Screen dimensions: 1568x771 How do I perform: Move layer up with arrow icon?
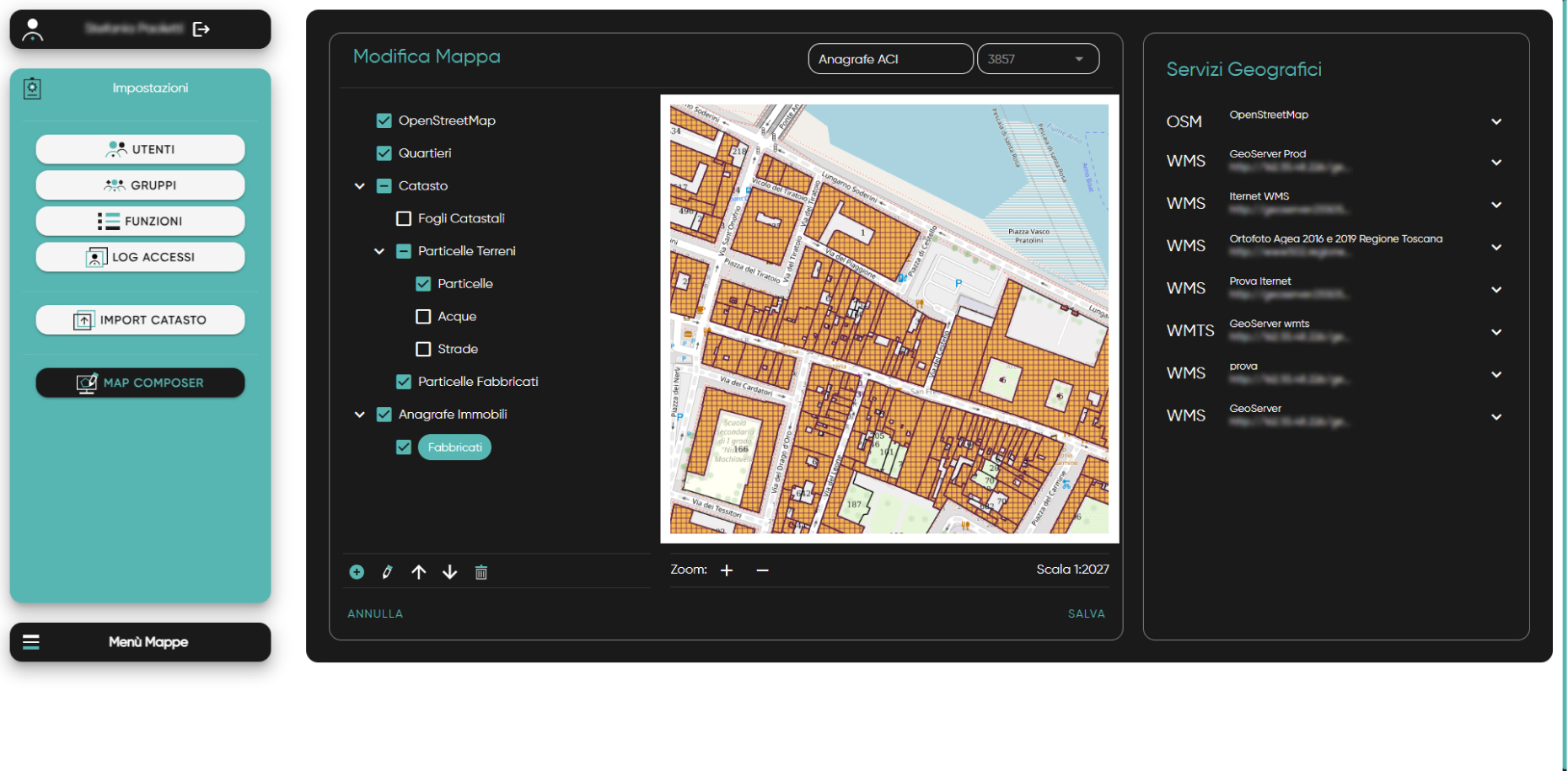[419, 572]
